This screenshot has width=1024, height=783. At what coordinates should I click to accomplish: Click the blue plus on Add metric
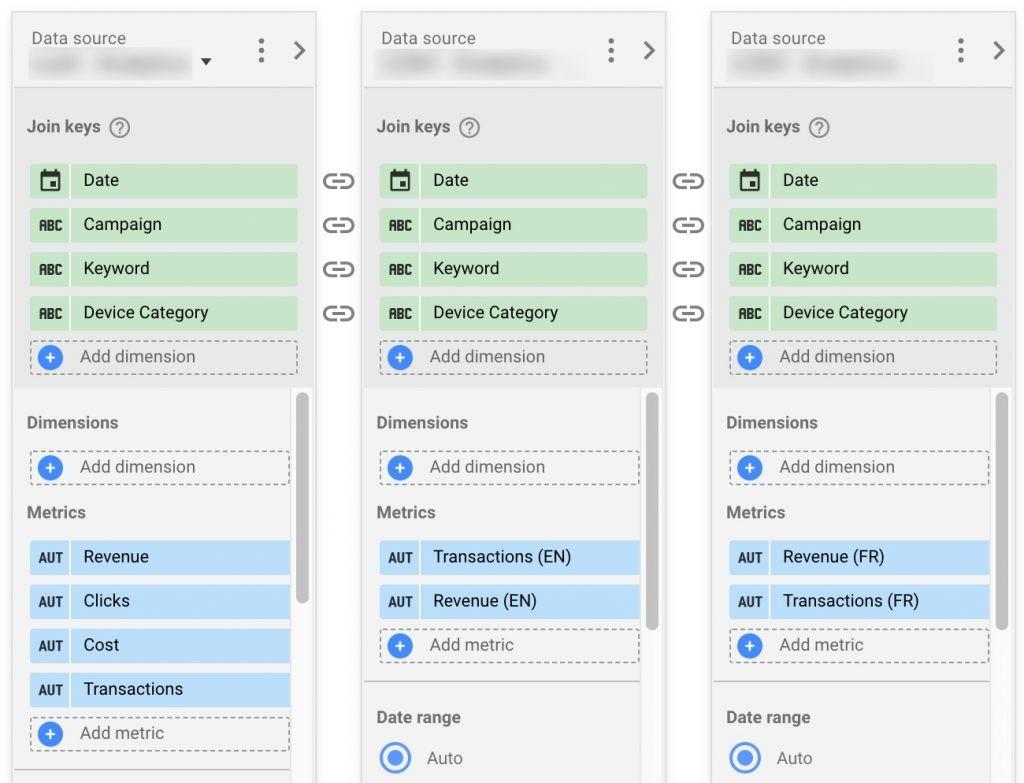click(52, 733)
